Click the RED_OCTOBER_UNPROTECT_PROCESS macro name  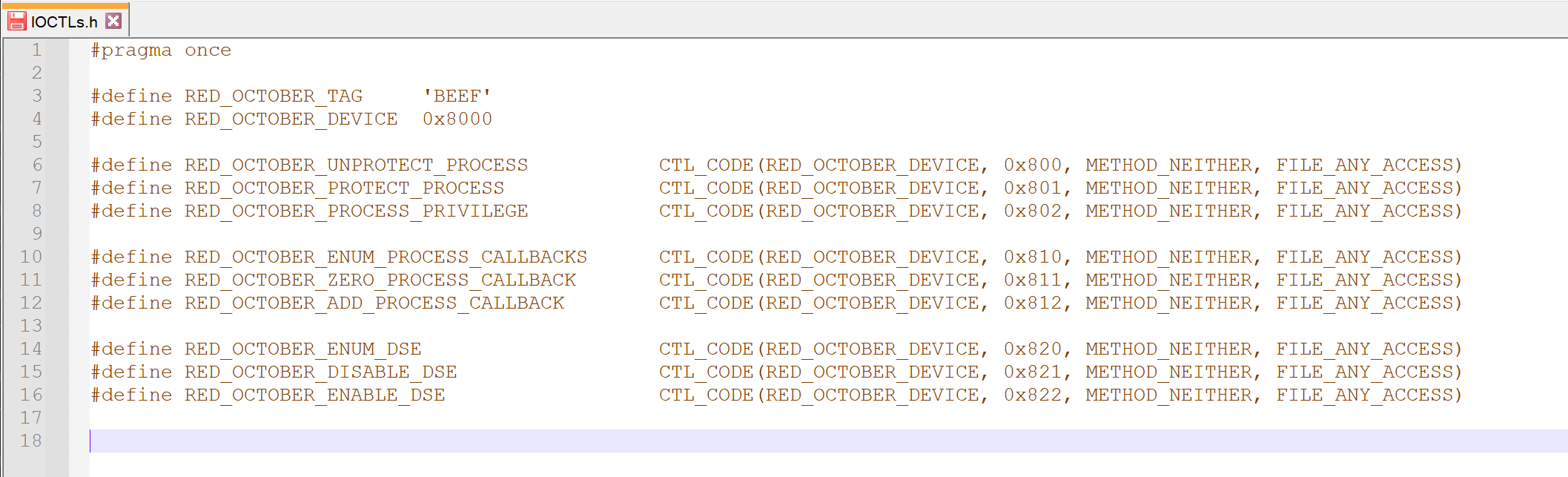click(357, 165)
